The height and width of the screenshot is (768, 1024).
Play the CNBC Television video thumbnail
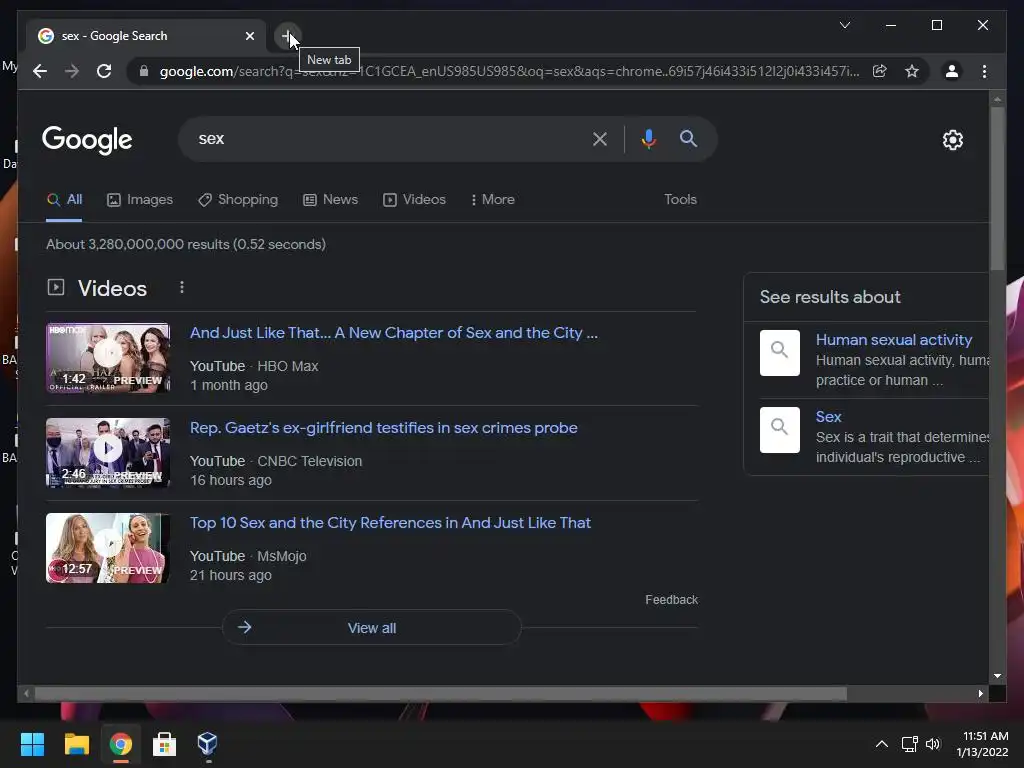pyautogui.click(x=108, y=453)
